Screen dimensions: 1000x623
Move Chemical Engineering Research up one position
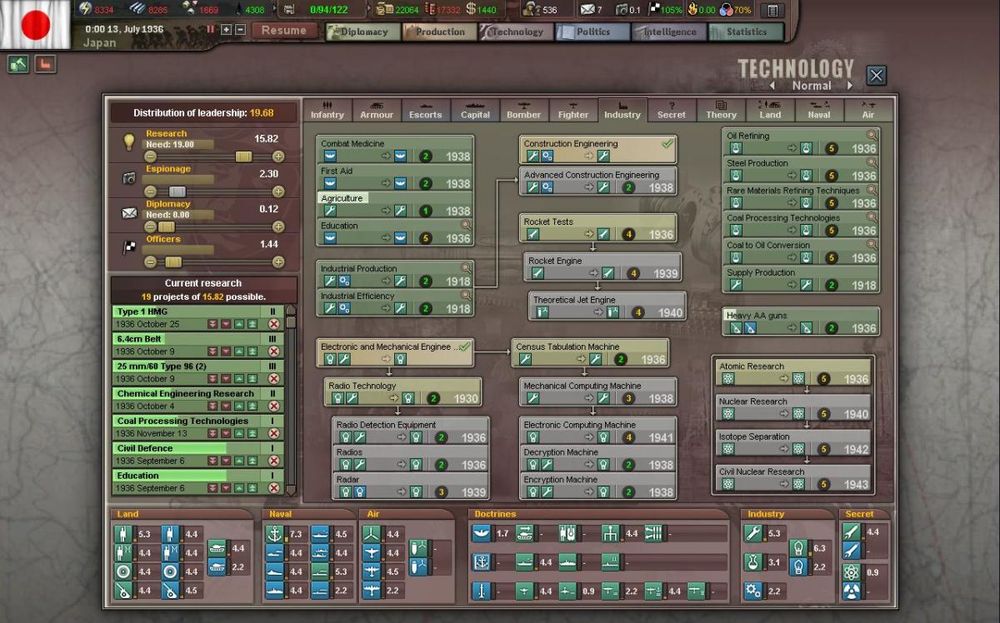[239, 406]
